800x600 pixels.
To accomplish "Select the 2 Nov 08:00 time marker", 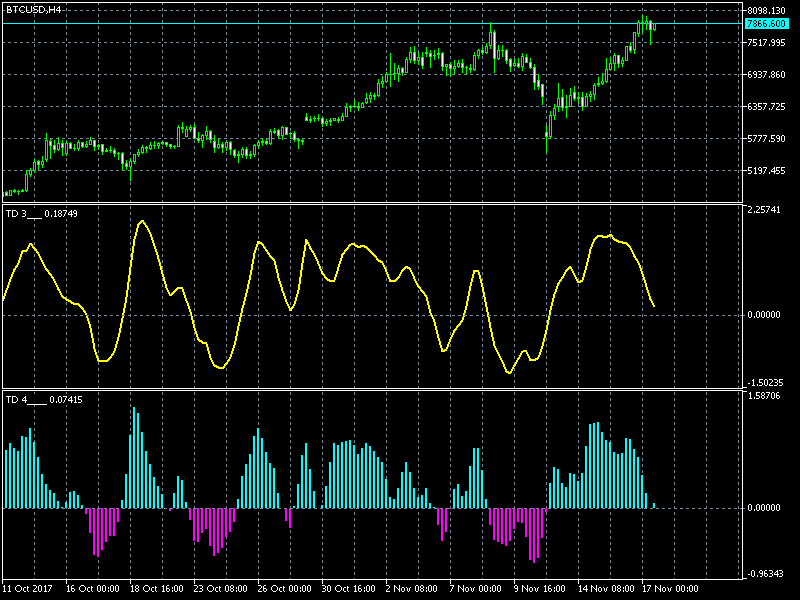I will [411, 589].
